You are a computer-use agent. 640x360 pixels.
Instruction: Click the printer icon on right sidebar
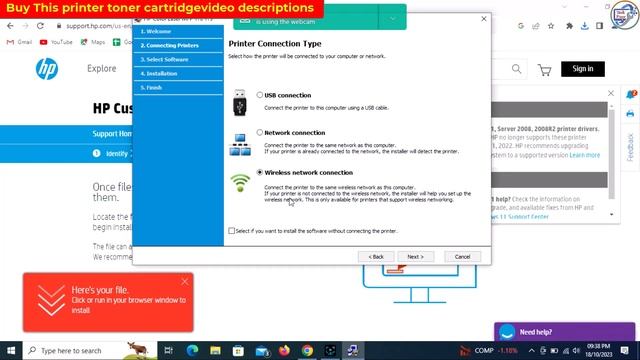(x=630, y=113)
